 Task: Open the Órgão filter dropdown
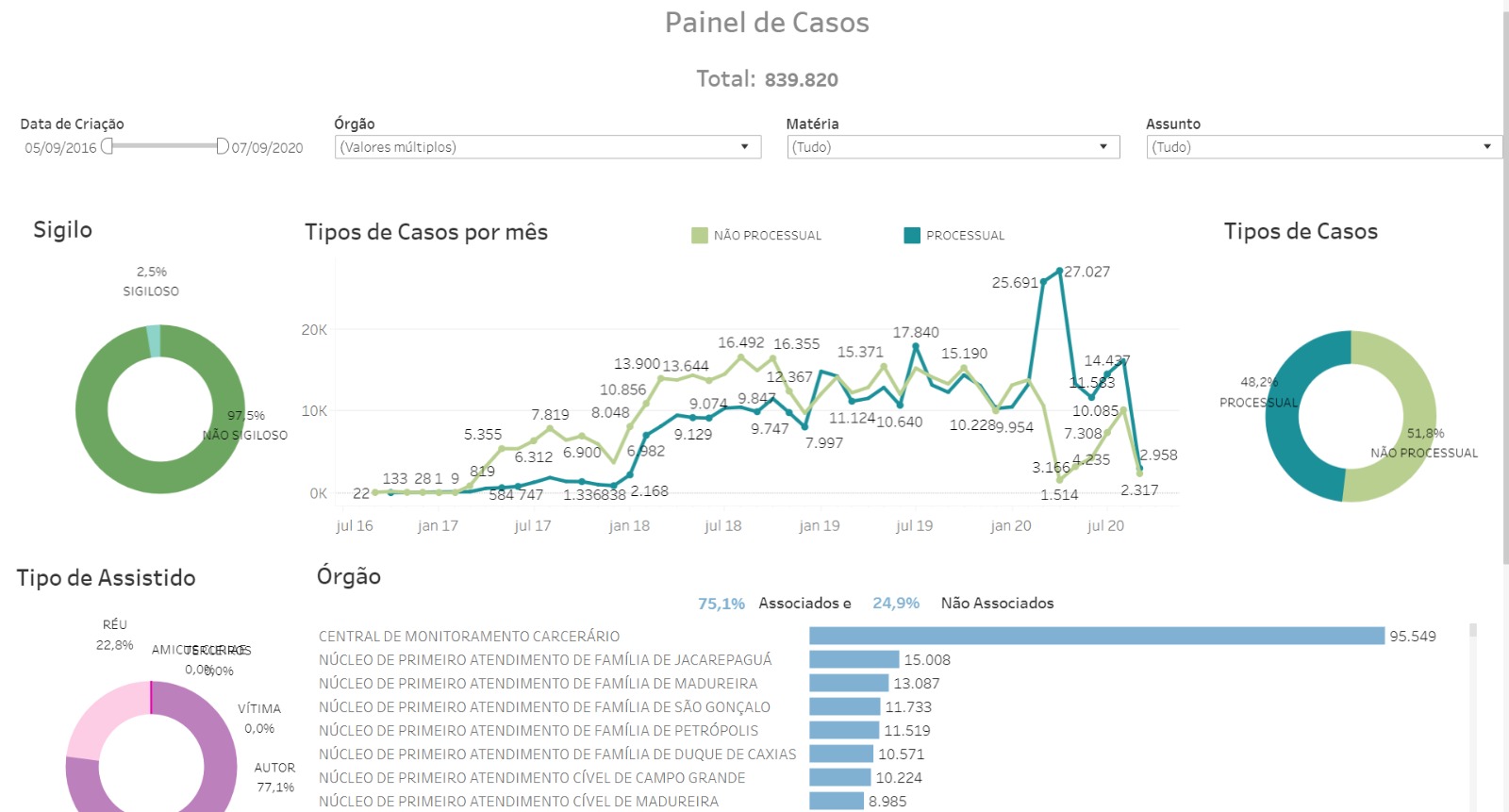744,147
